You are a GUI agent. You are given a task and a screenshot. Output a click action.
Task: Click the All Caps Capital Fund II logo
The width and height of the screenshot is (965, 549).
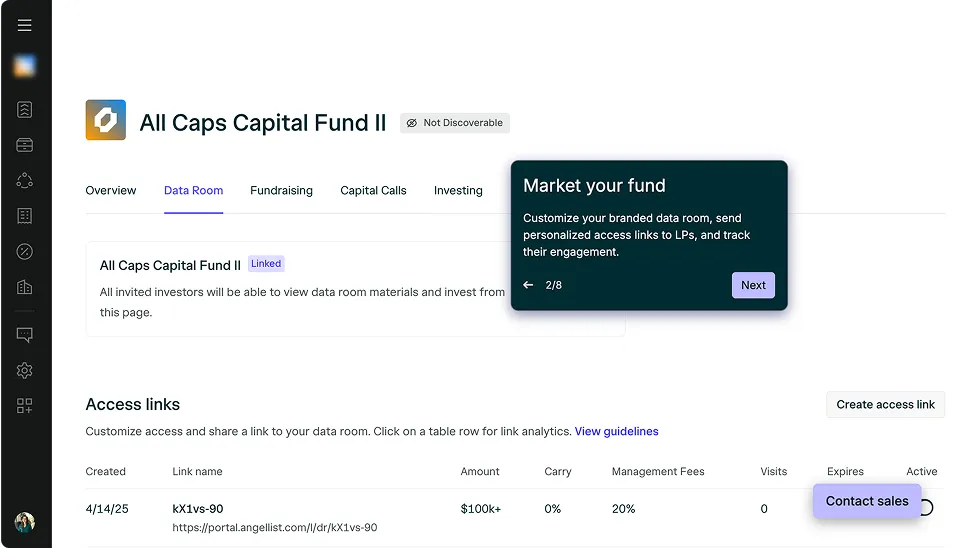point(106,120)
